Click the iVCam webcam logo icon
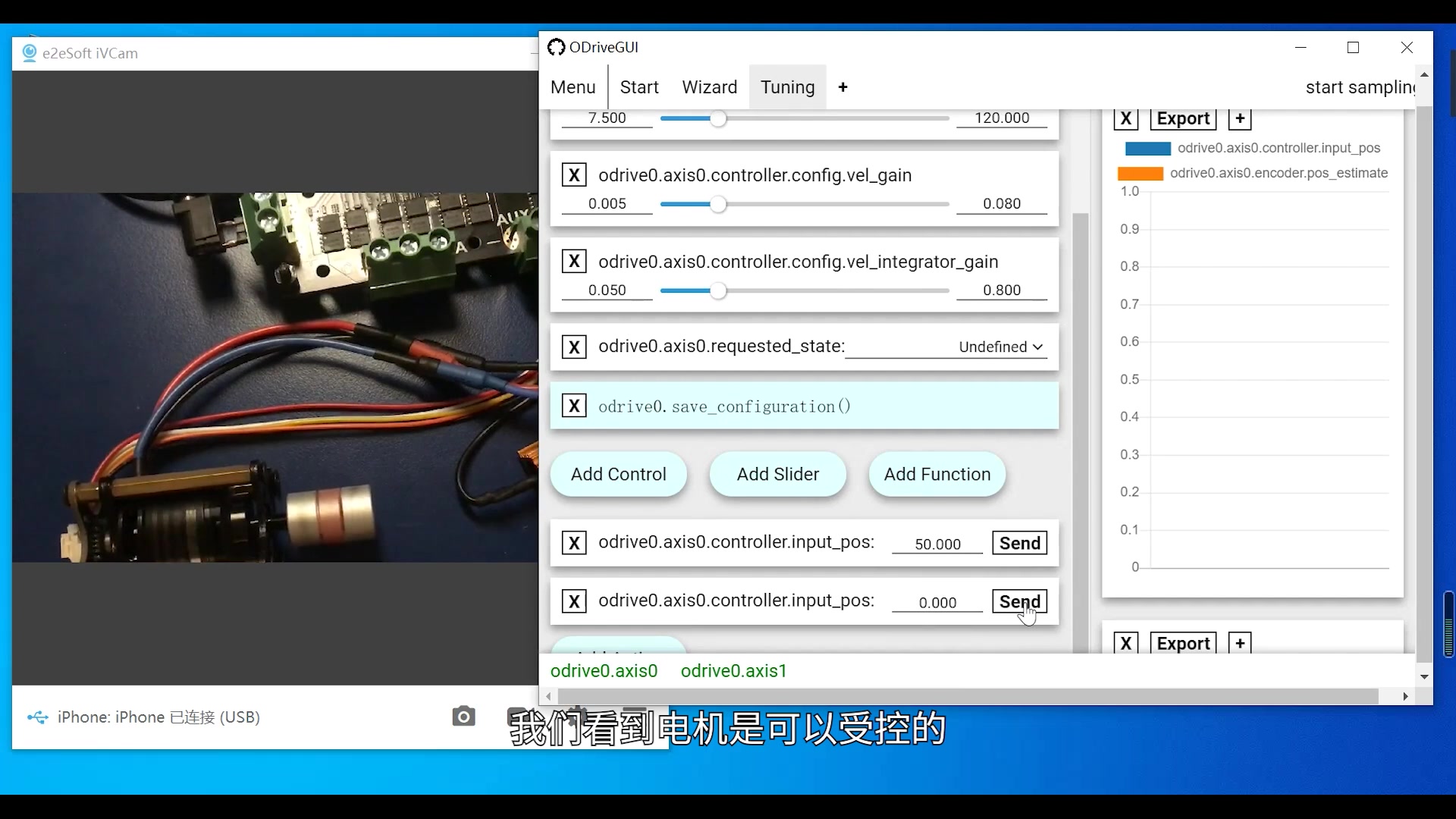1456x819 pixels. click(30, 52)
